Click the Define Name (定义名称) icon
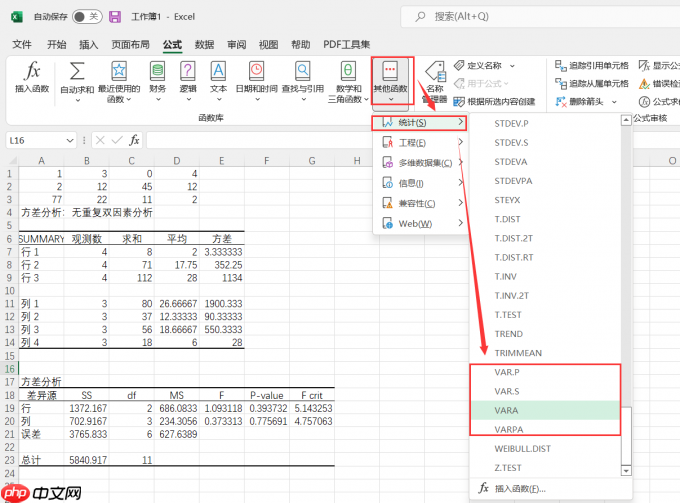 click(x=459, y=65)
